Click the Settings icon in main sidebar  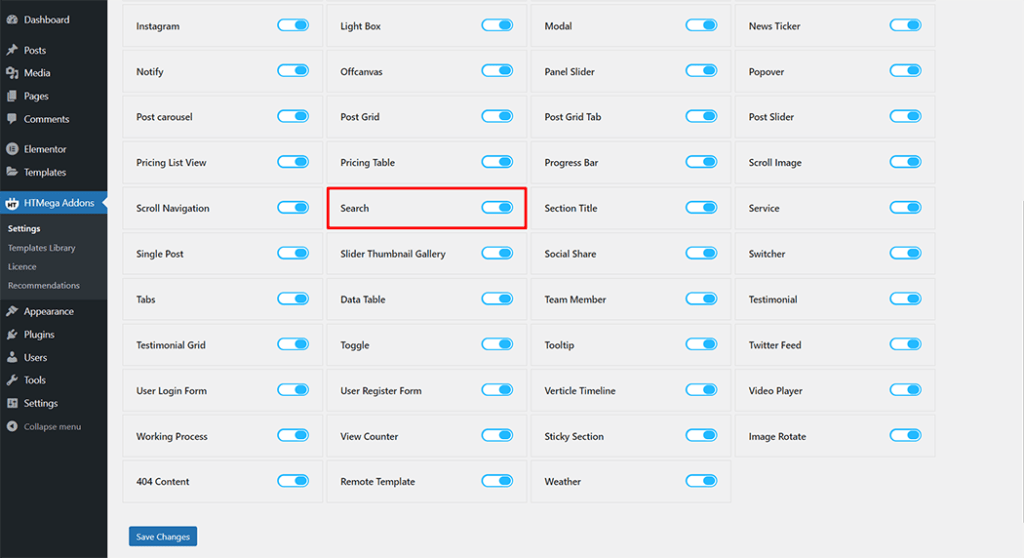click(12, 403)
